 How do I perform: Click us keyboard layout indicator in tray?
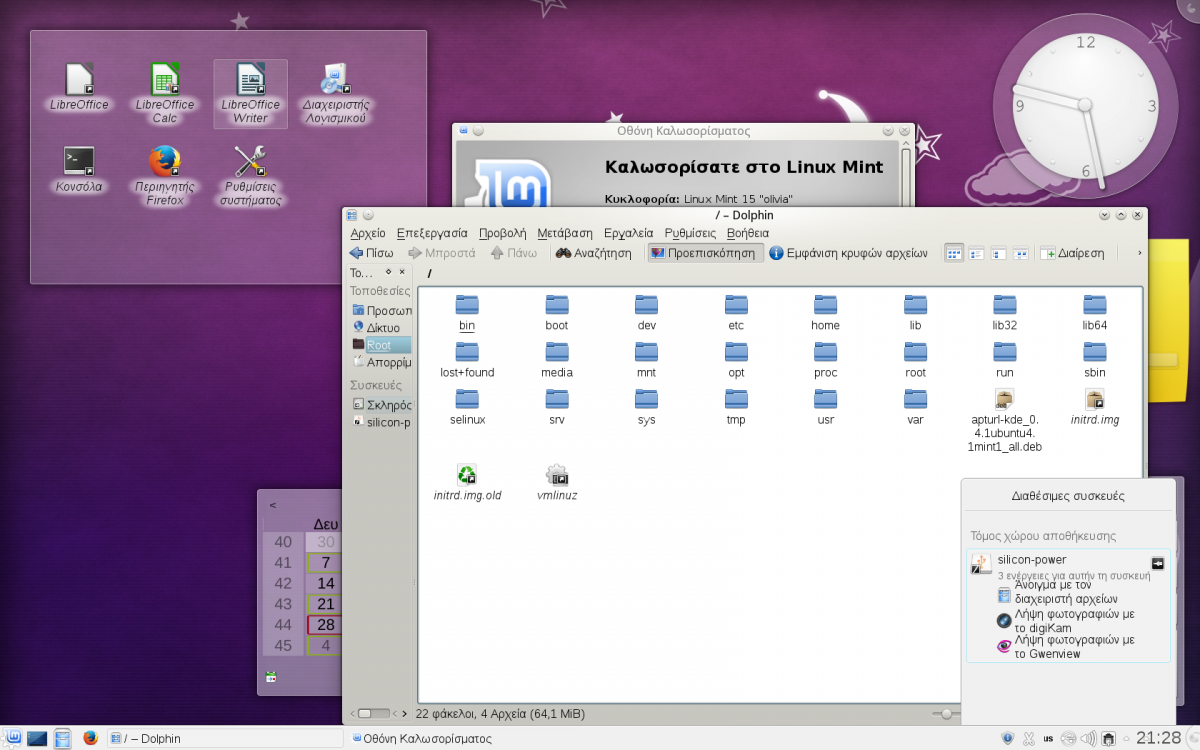click(1048, 738)
